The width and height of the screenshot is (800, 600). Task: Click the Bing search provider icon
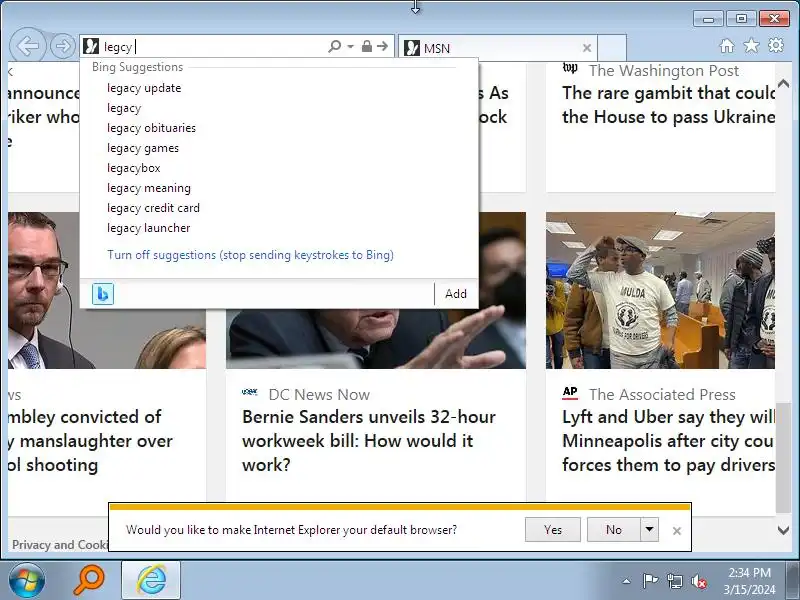pos(103,294)
